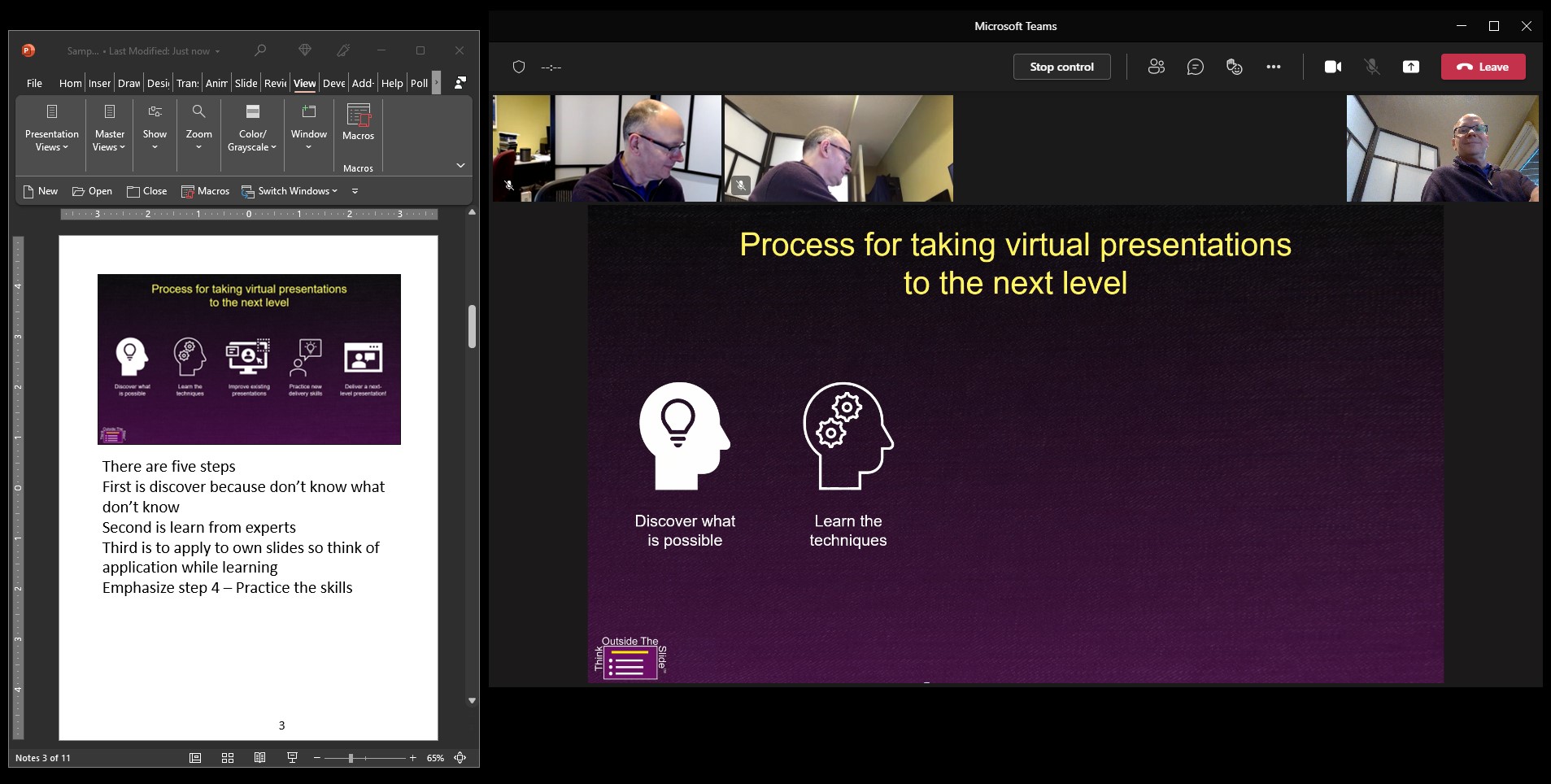1551x784 pixels.
Task: Click the Share content tray icon
Action: pyautogui.click(x=1410, y=67)
